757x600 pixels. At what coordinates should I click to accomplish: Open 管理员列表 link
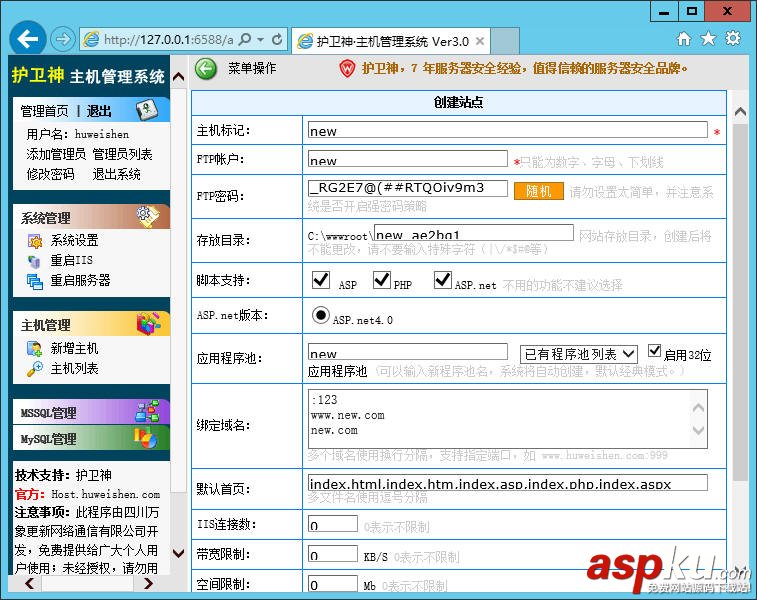coord(122,154)
